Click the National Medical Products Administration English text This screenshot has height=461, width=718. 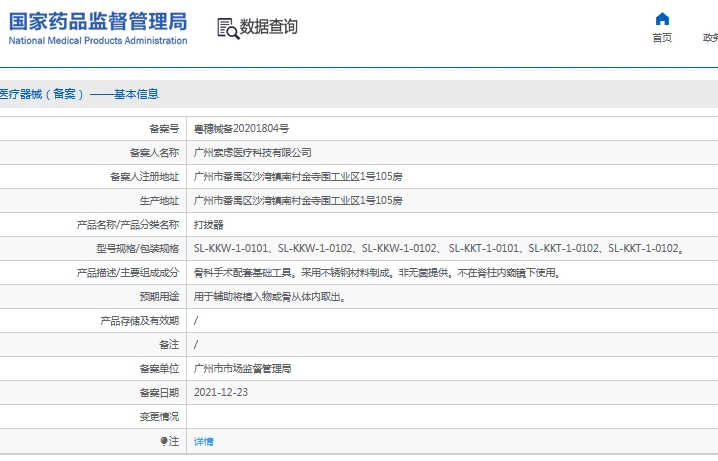98,41
